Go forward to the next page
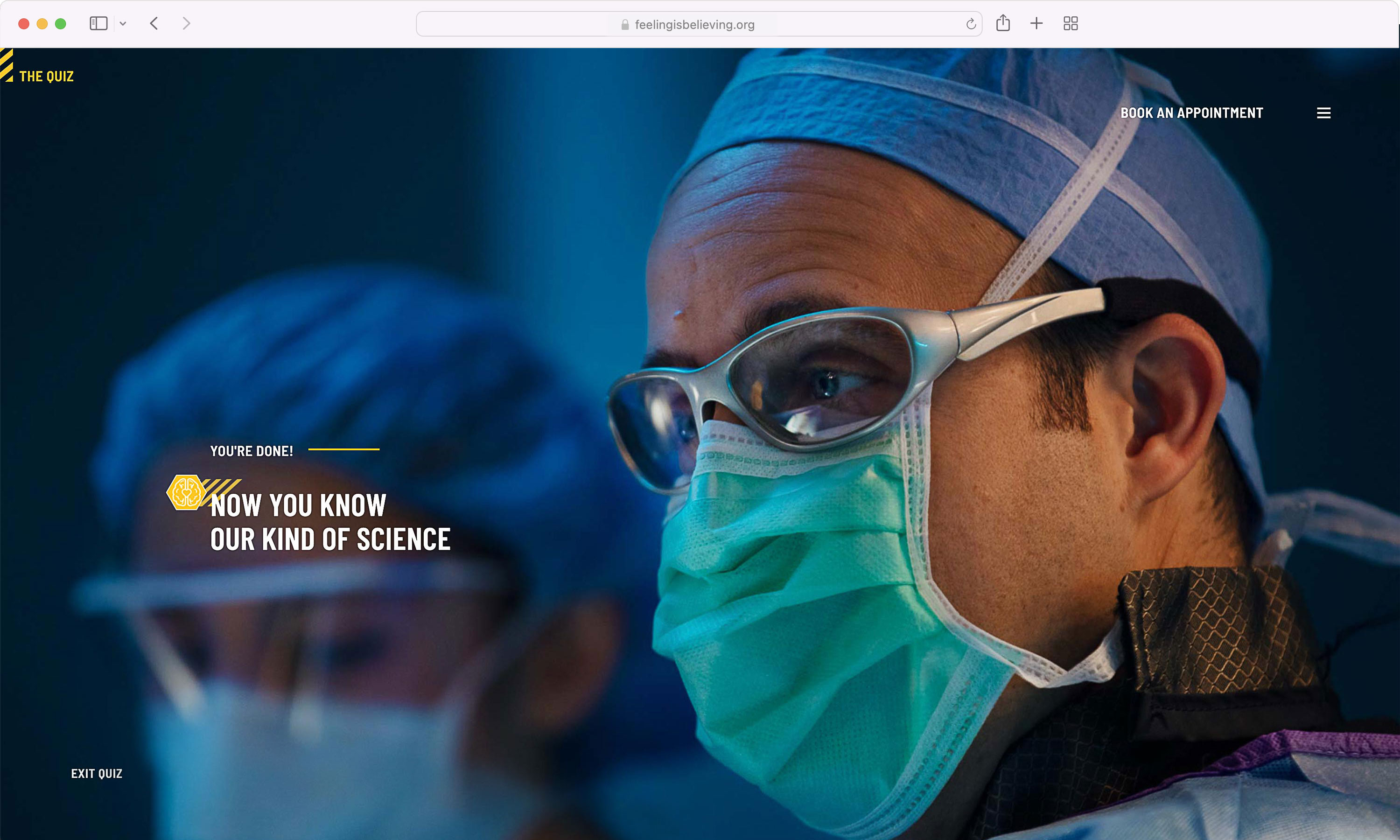Image resolution: width=1400 pixels, height=840 pixels. coord(186,24)
